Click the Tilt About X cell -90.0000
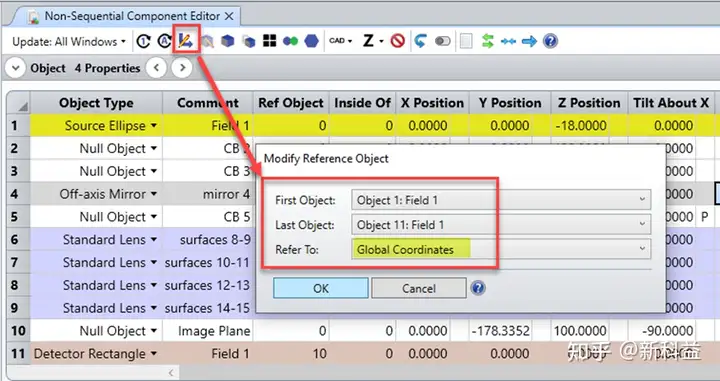This screenshot has width=720, height=381. tap(662, 331)
